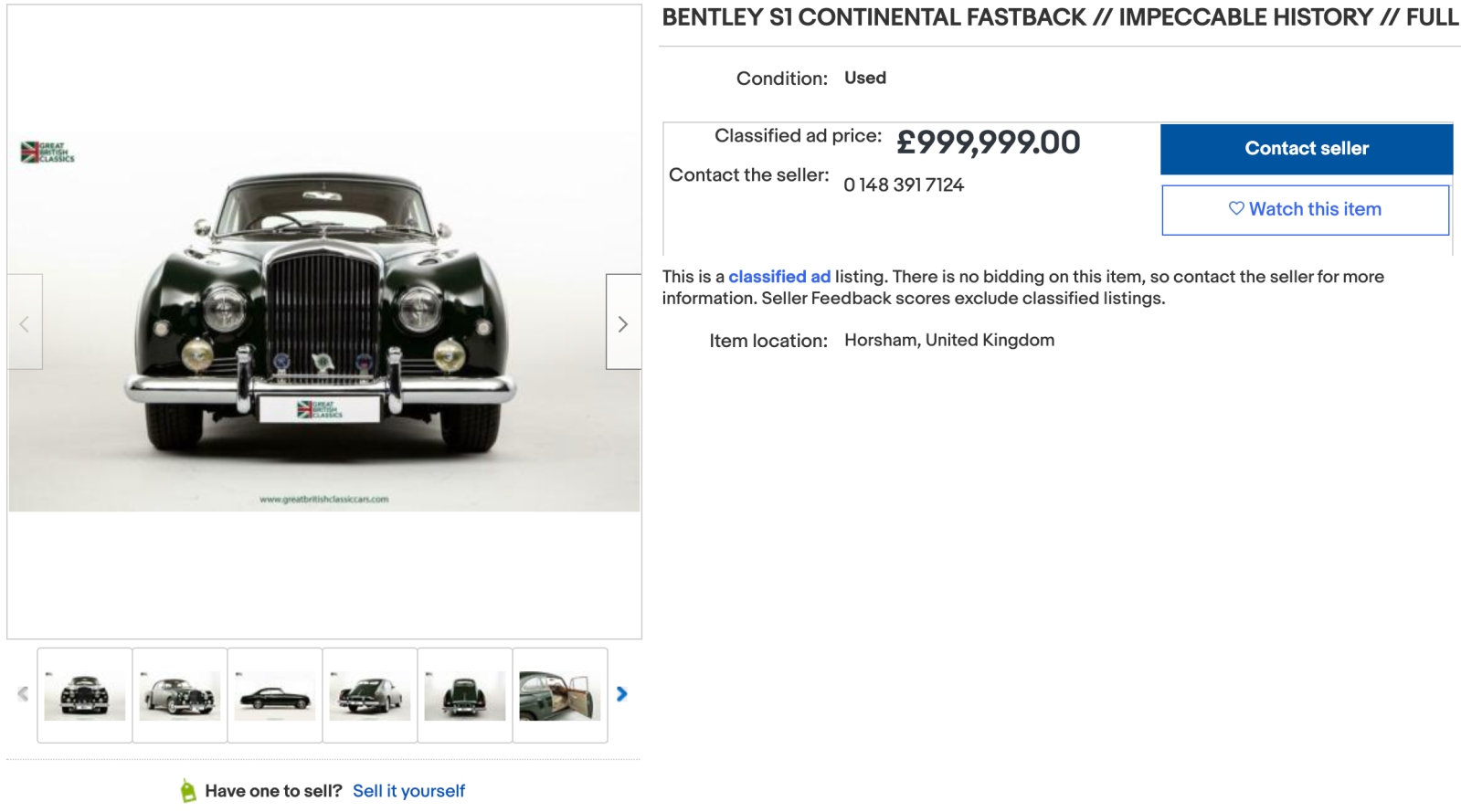1461x812 pixels.
Task: Click the Great British Classics logo on photo
Action: pyautogui.click(x=48, y=152)
